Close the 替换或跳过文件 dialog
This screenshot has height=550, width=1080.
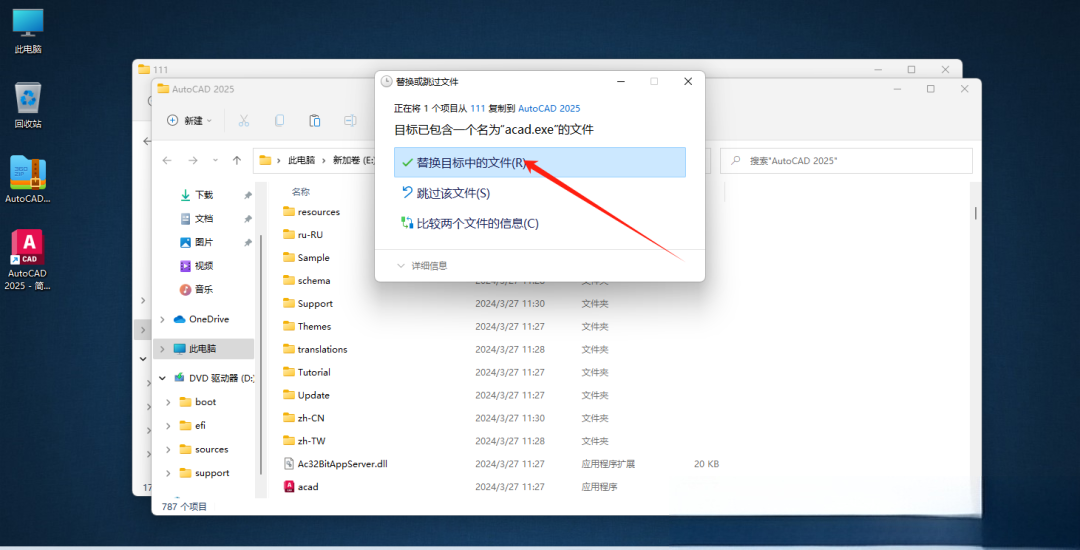coord(687,81)
